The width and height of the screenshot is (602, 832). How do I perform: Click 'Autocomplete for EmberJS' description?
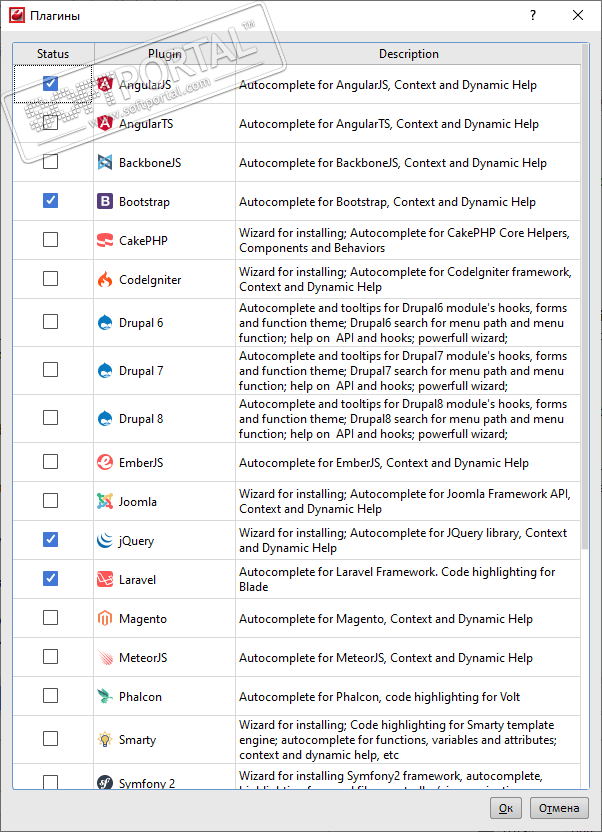pyautogui.click(x=384, y=463)
